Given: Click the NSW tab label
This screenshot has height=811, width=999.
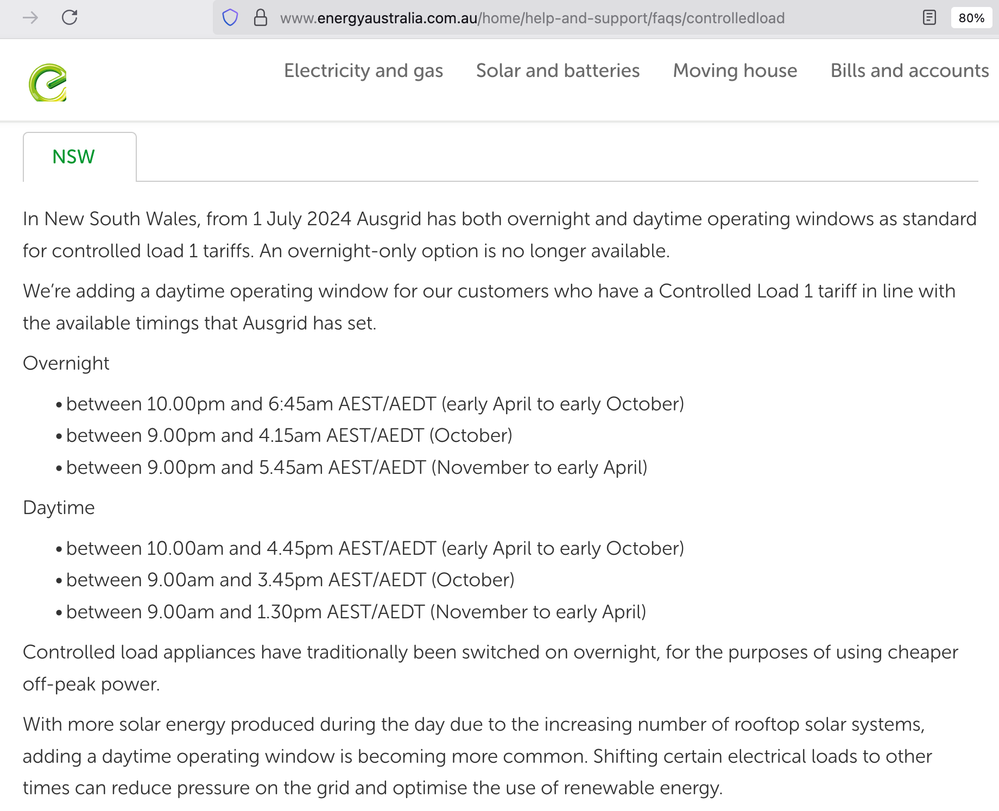Looking at the screenshot, I should tap(74, 157).
